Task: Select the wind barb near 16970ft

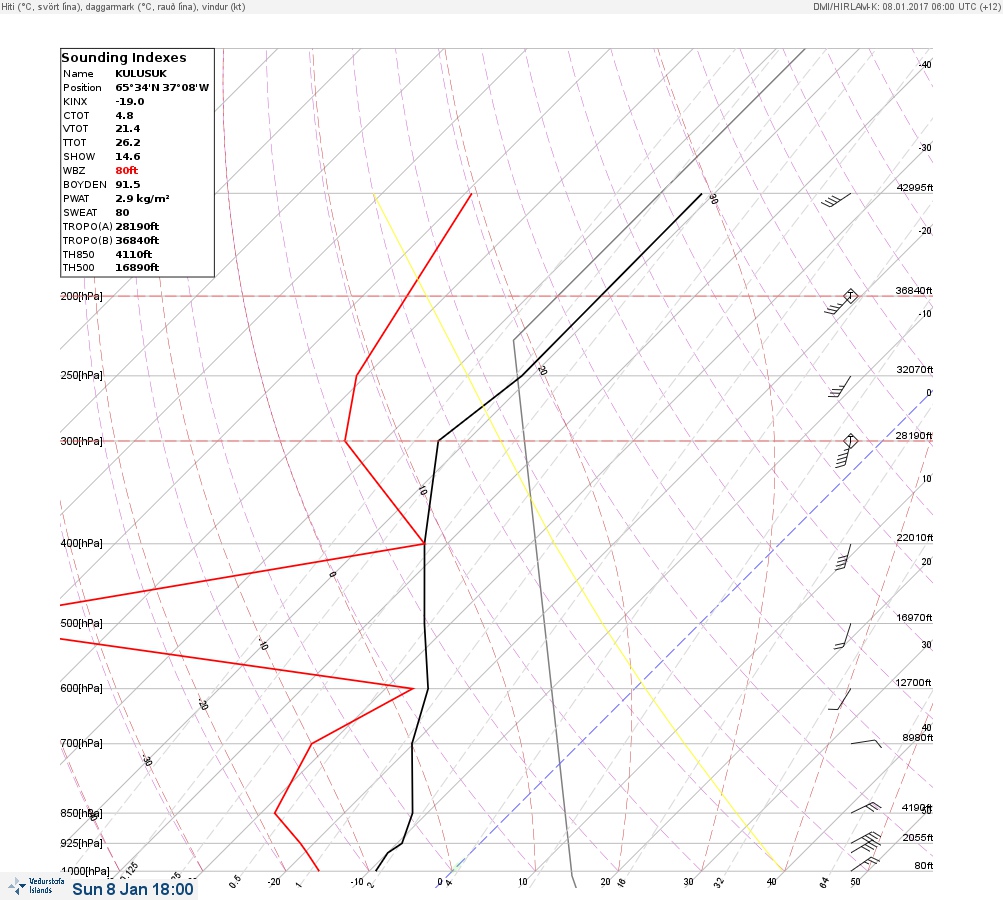Action: coord(842,636)
